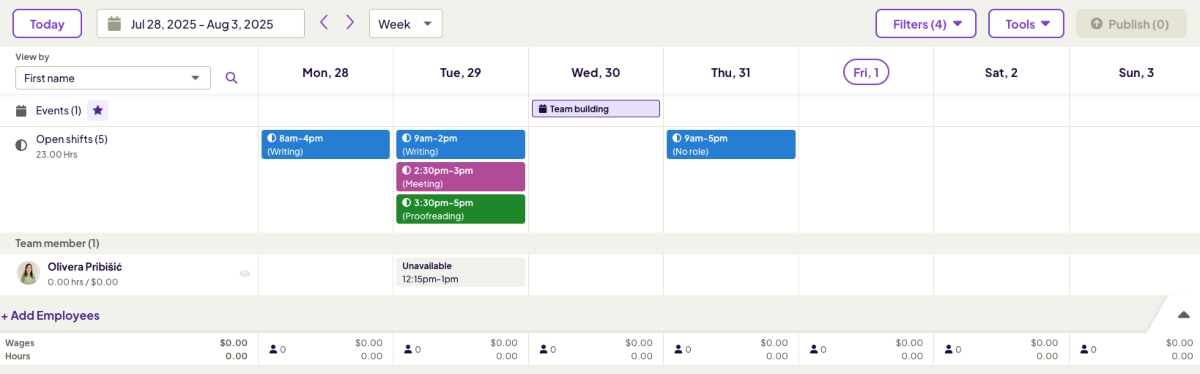Toggle the eye icon in Olivera's row

(x=245, y=273)
